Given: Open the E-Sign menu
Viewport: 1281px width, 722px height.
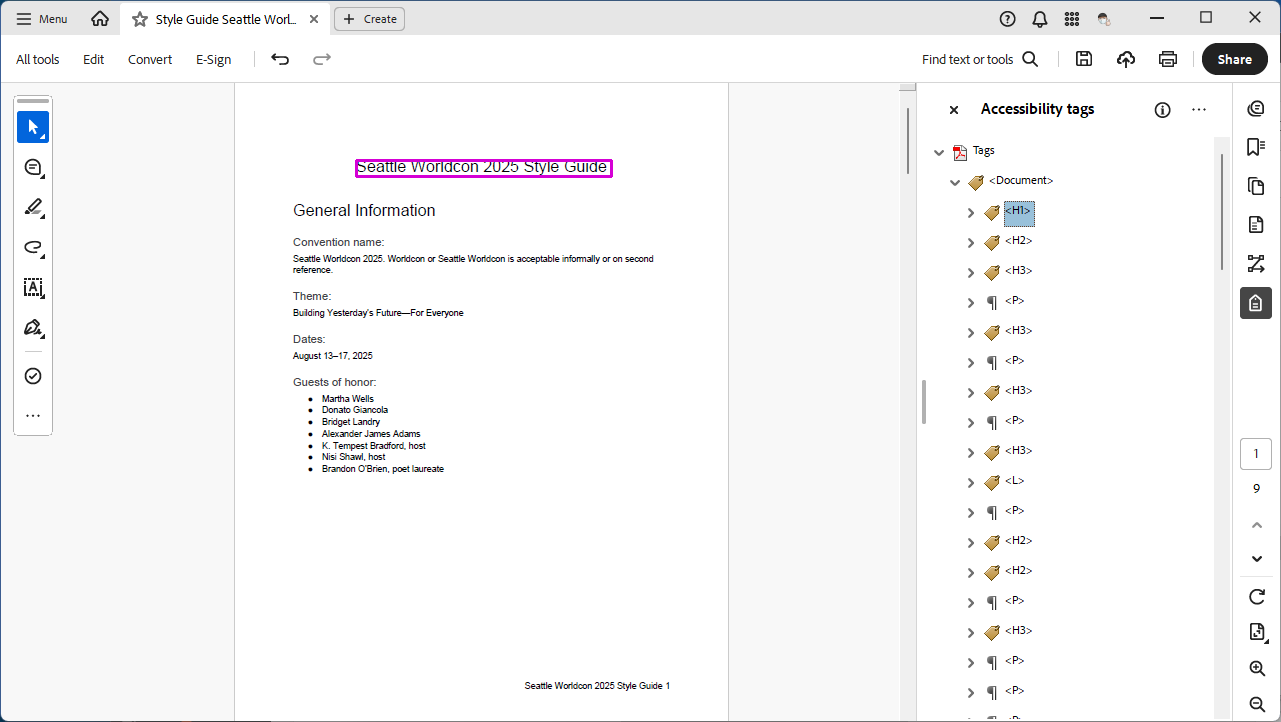Looking at the screenshot, I should click(213, 60).
